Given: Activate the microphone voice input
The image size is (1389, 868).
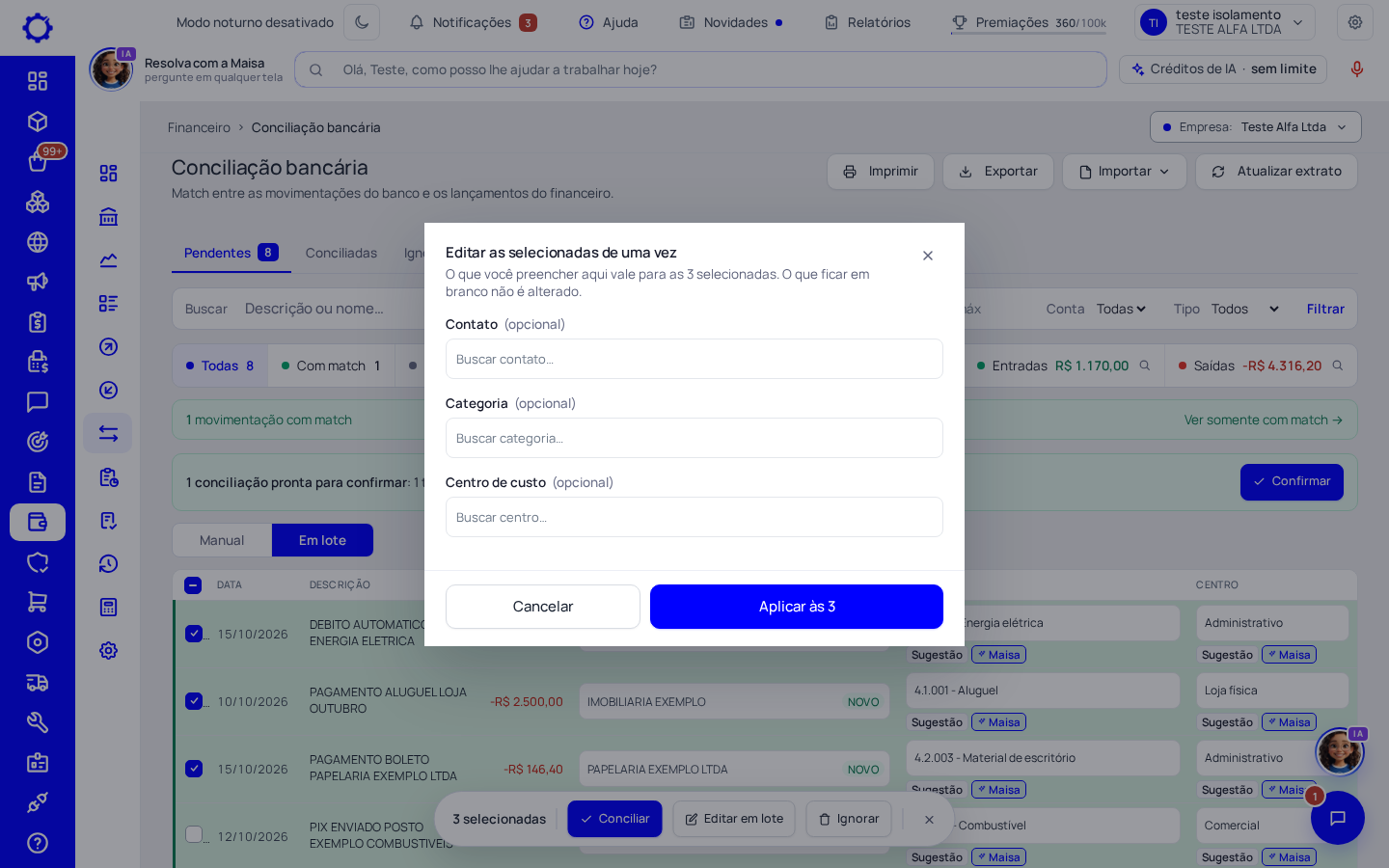Looking at the screenshot, I should (x=1357, y=69).
